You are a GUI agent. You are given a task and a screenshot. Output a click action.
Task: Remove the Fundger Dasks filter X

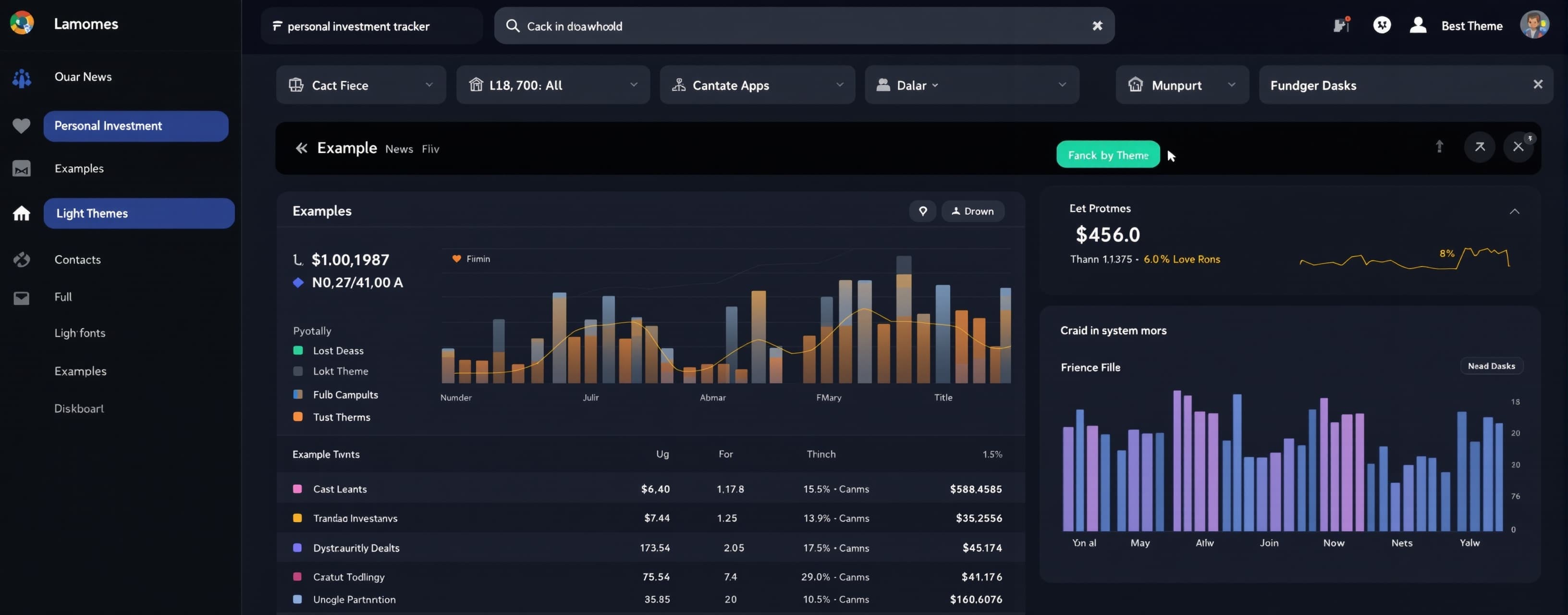click(1538, 84)
